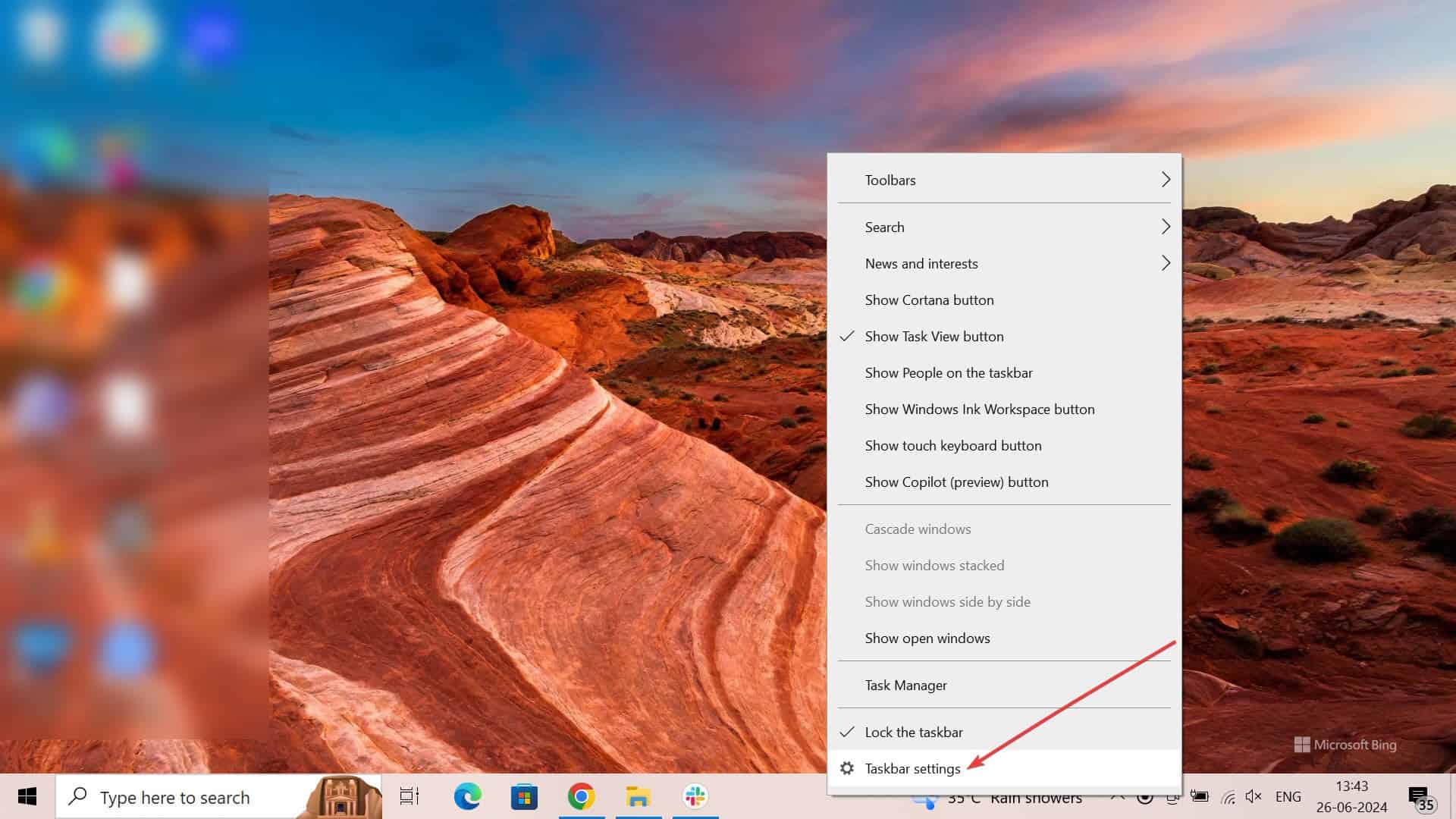Check the Wi-Fi status icon

point(1228,796)
